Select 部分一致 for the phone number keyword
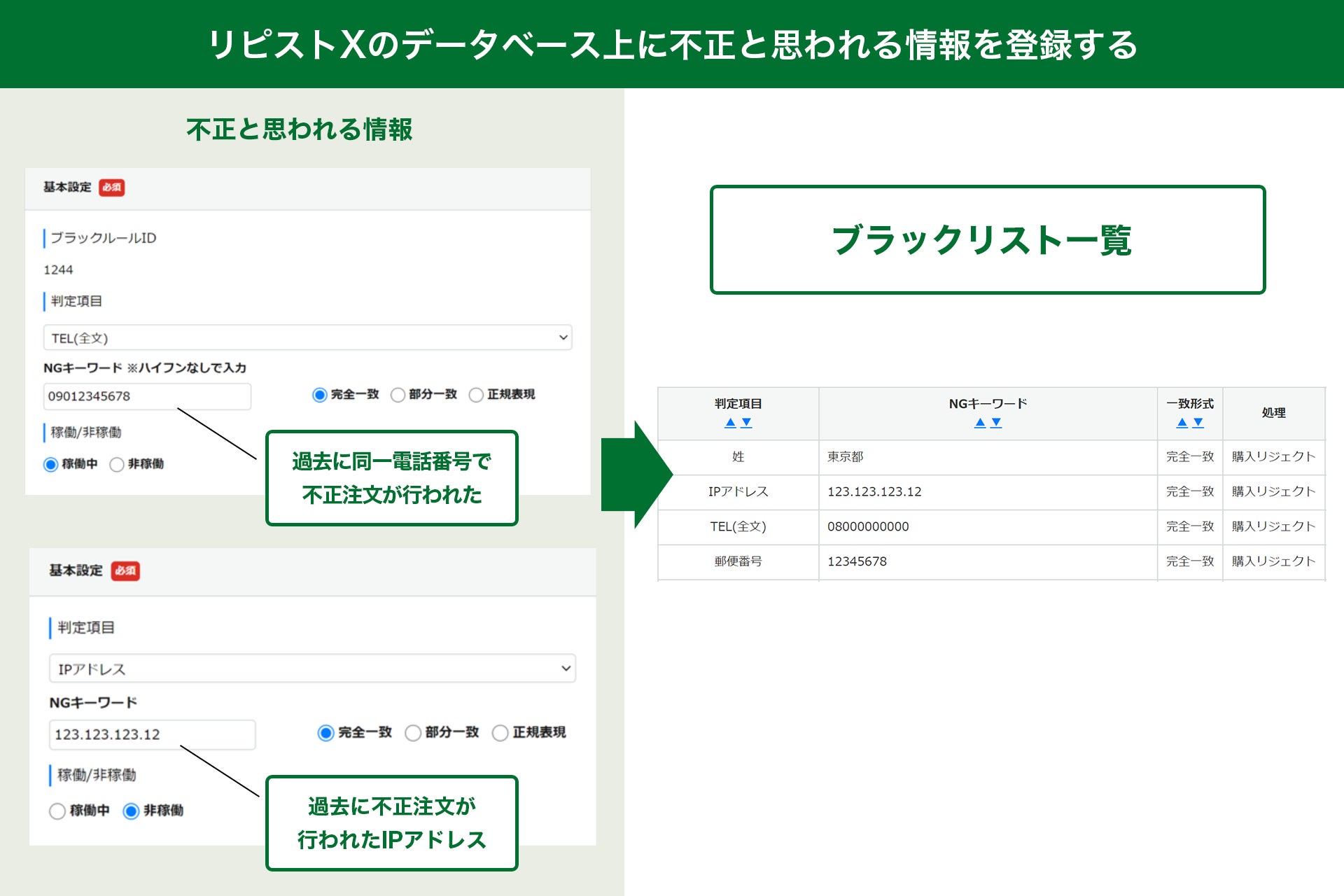Viewport: 1344px width, 896px height. (398, 395)
